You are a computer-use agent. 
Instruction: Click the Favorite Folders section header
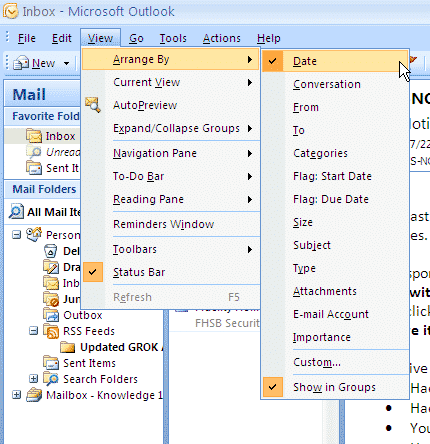point(43,116)
